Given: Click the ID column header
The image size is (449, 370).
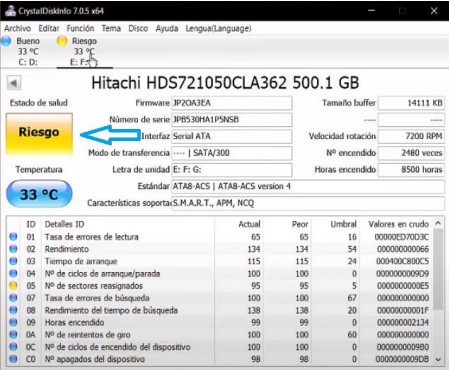Looking at the screenshot, I should 31,224.
